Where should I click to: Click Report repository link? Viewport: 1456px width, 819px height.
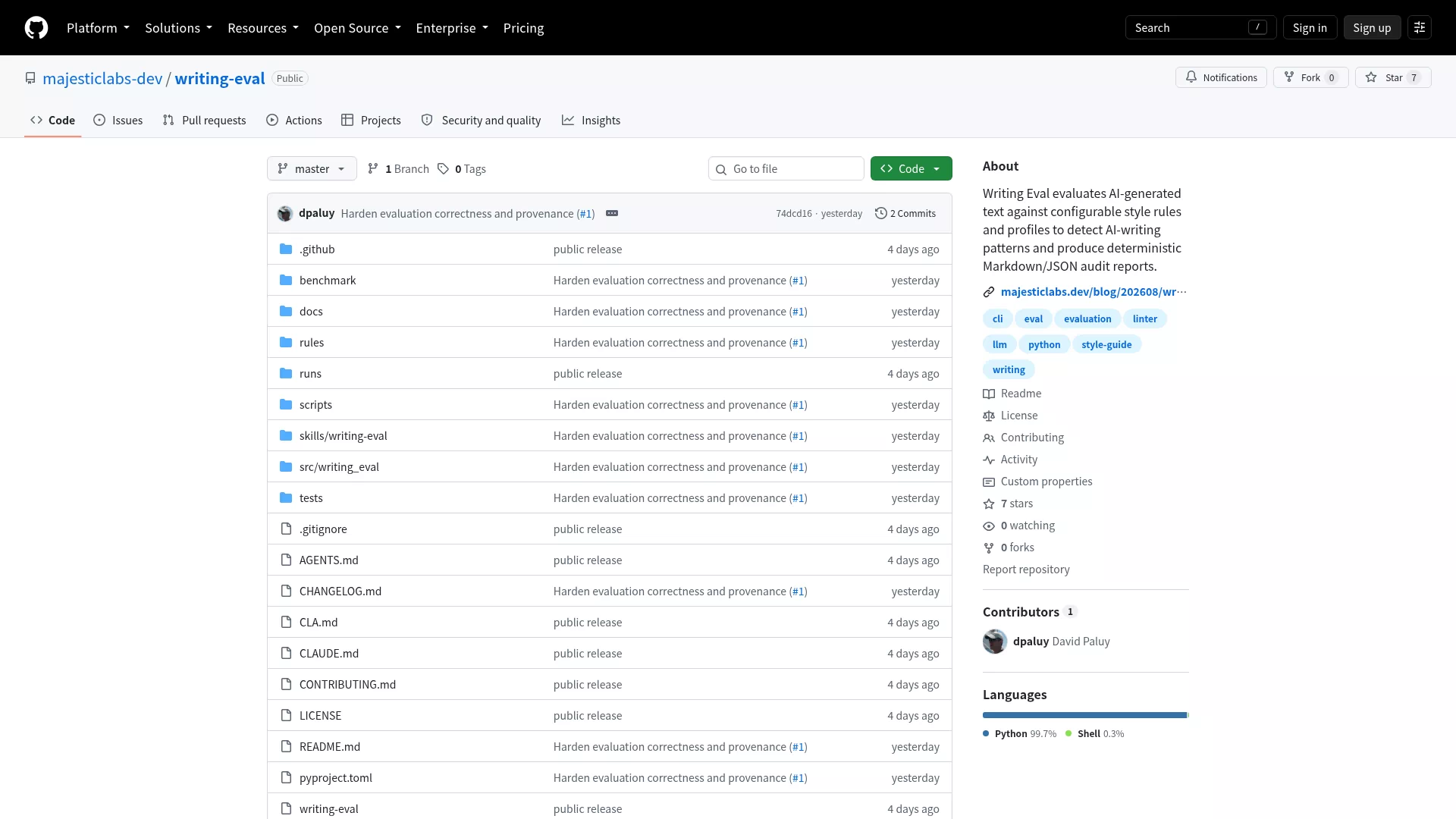tap(1026, 570)
